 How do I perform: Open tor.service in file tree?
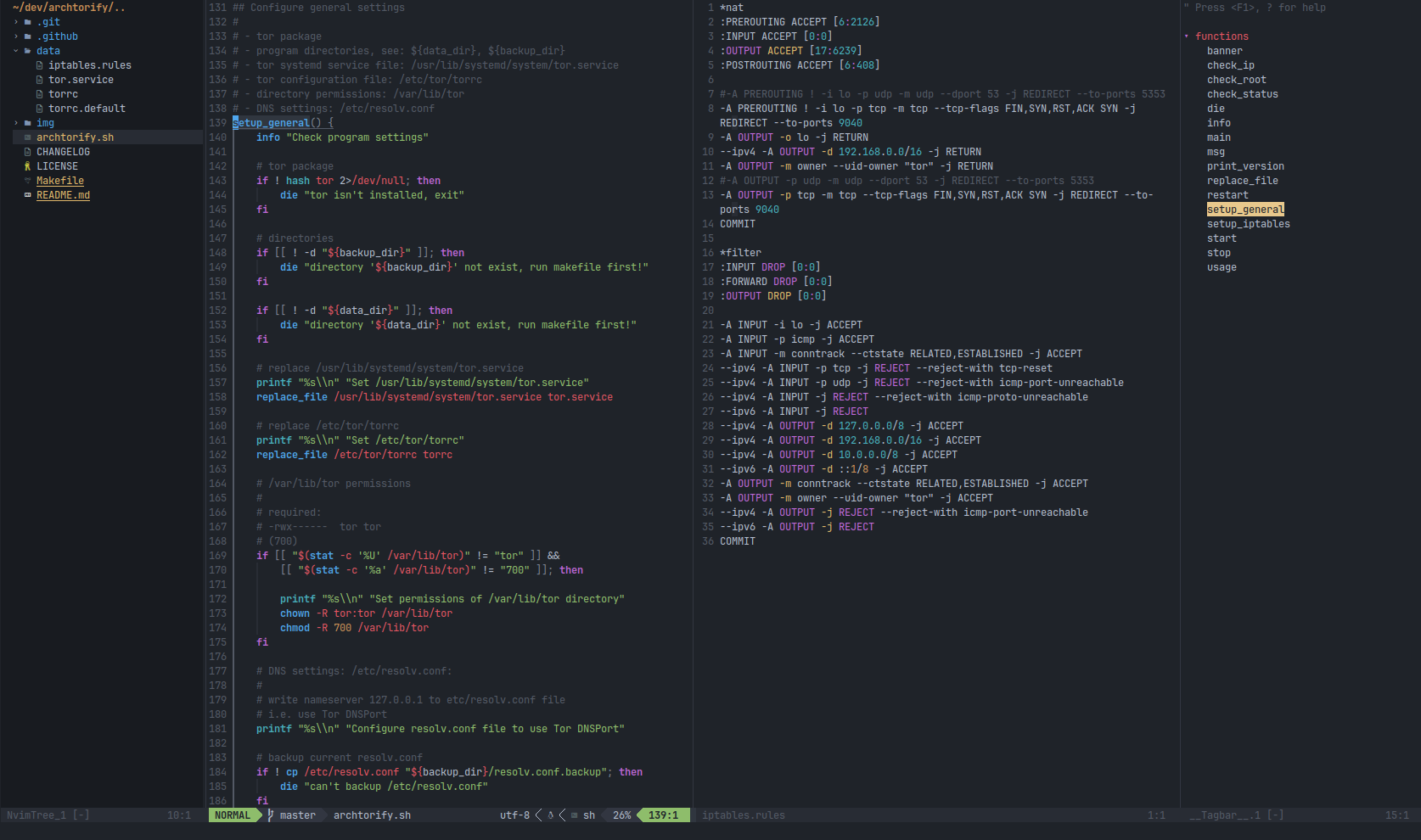pyautogui.click(x=81, y=80)
